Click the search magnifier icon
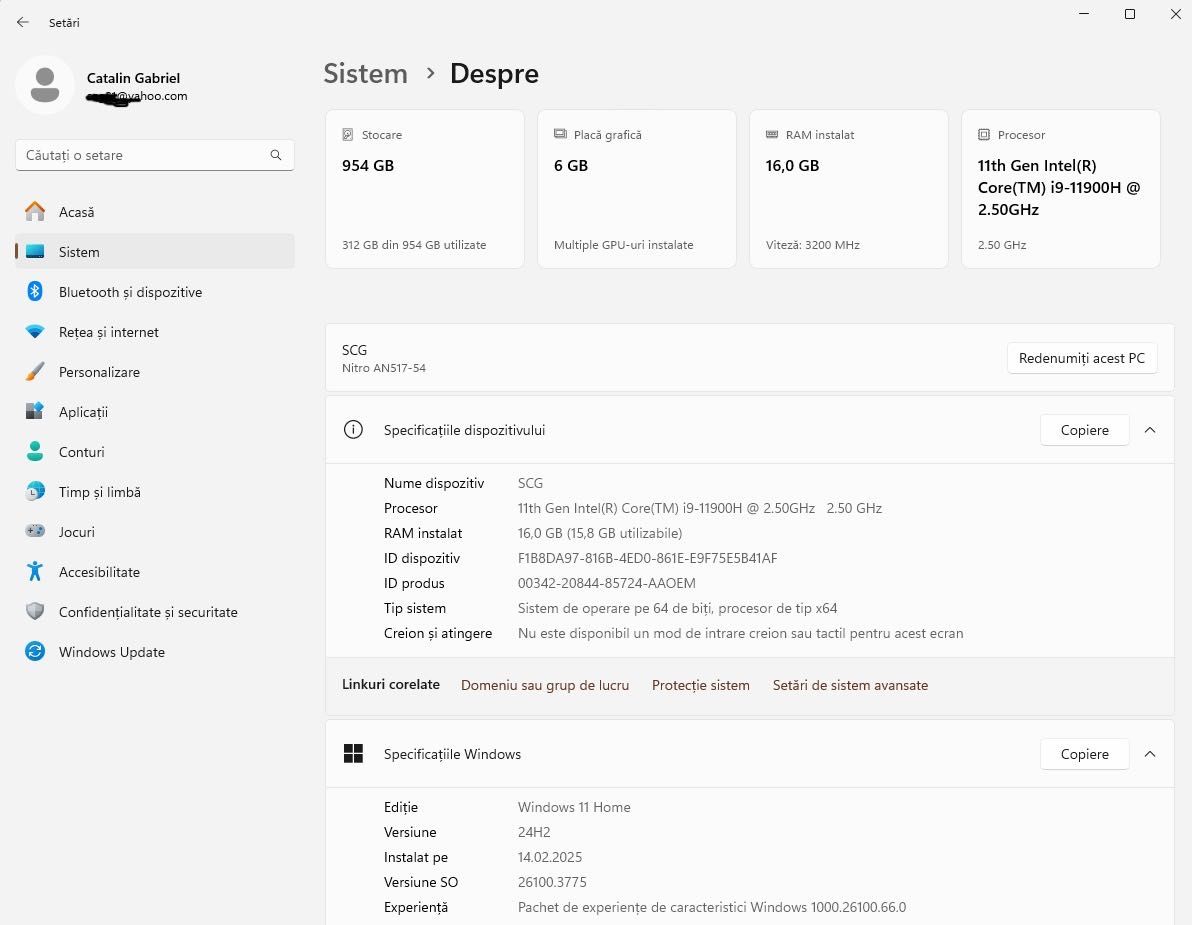 coord(276,155)
